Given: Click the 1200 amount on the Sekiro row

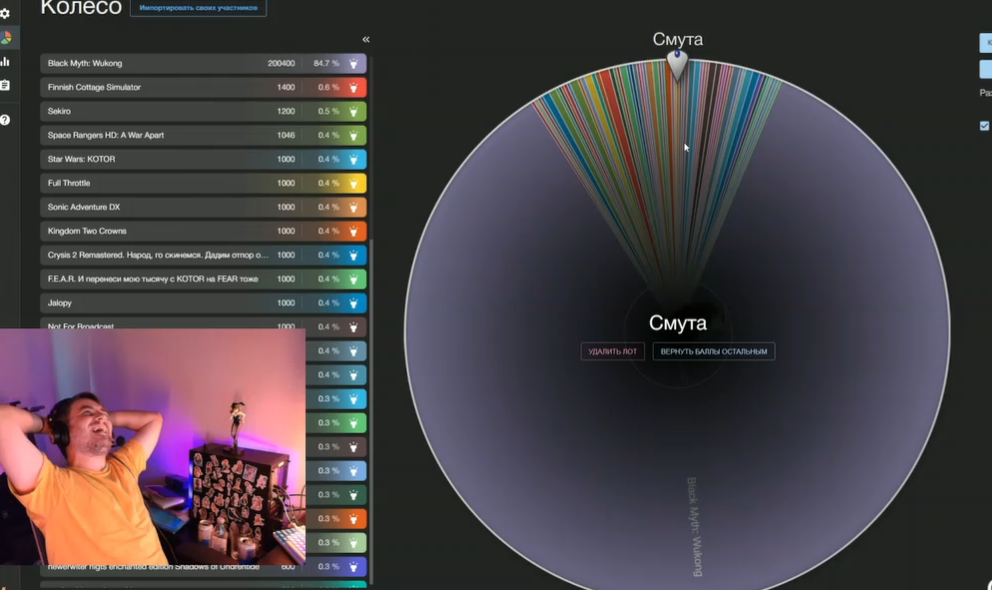Looking at the screenshot, I should pos(286,111).
